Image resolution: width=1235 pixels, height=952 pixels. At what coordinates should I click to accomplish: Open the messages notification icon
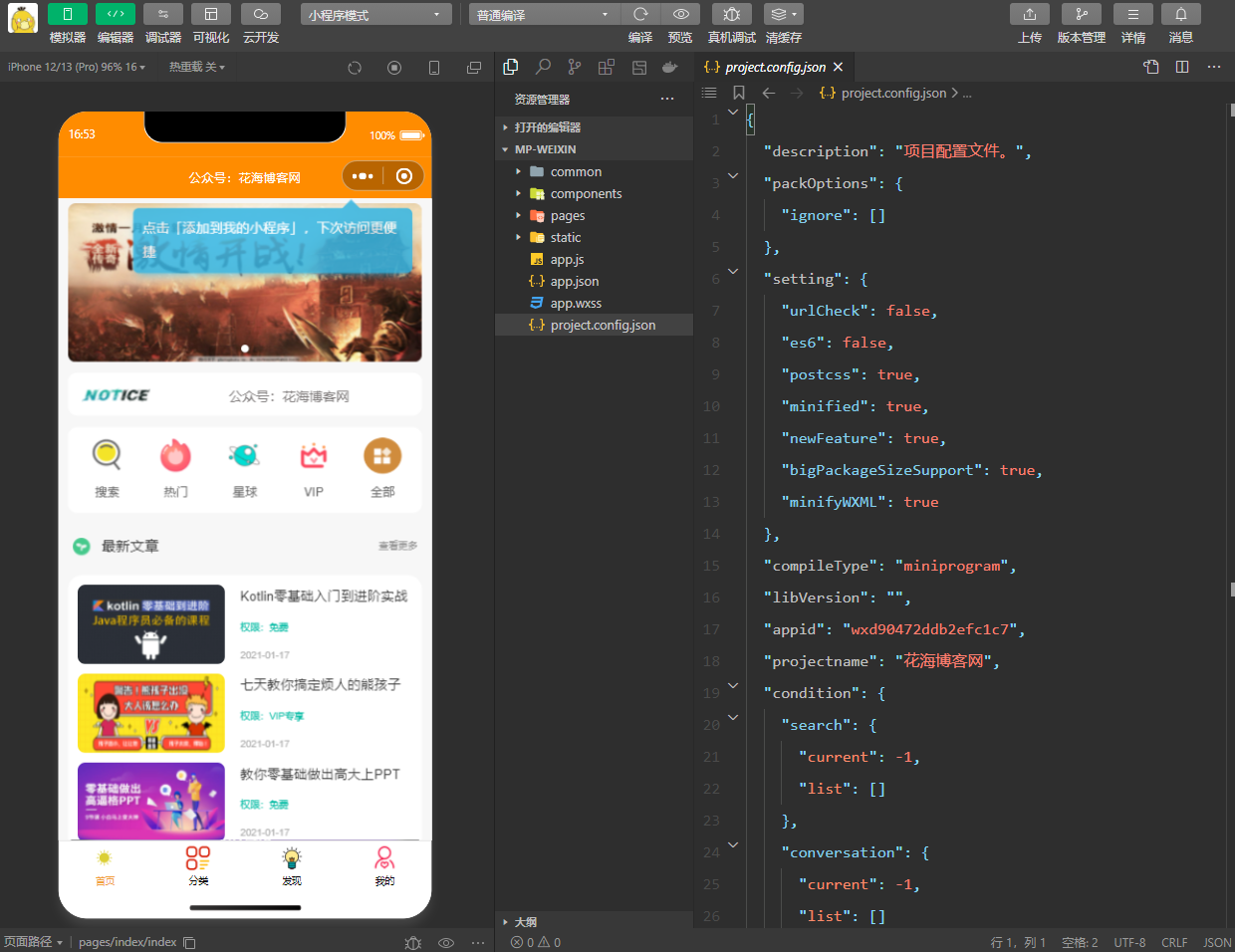[x=1181, y=14]
